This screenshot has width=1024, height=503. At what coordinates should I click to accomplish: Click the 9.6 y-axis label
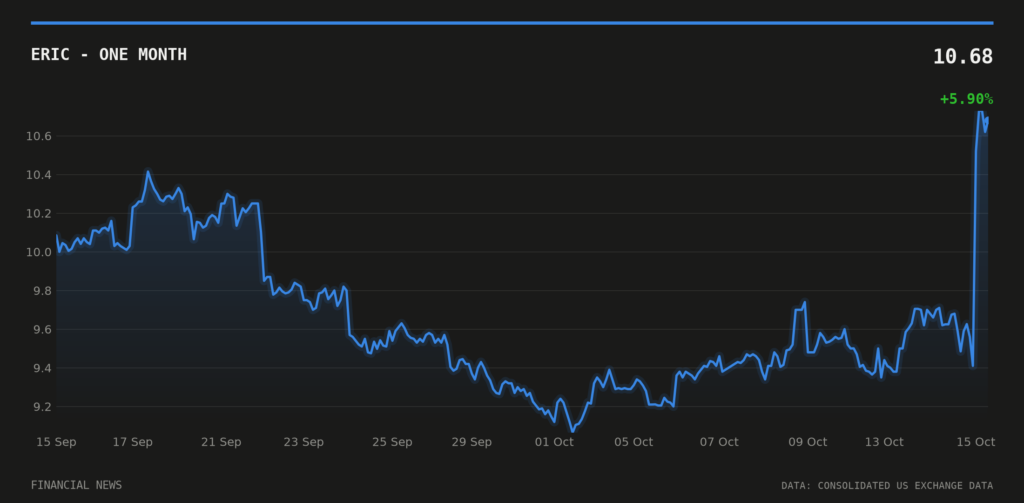pos(41,329)
